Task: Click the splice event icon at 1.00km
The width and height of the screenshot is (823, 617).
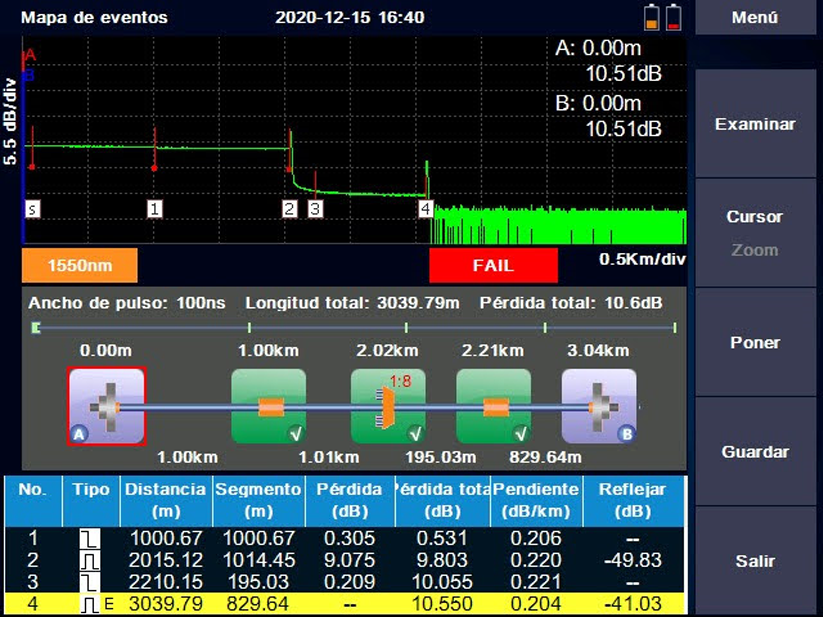Action: click(268, 406)
